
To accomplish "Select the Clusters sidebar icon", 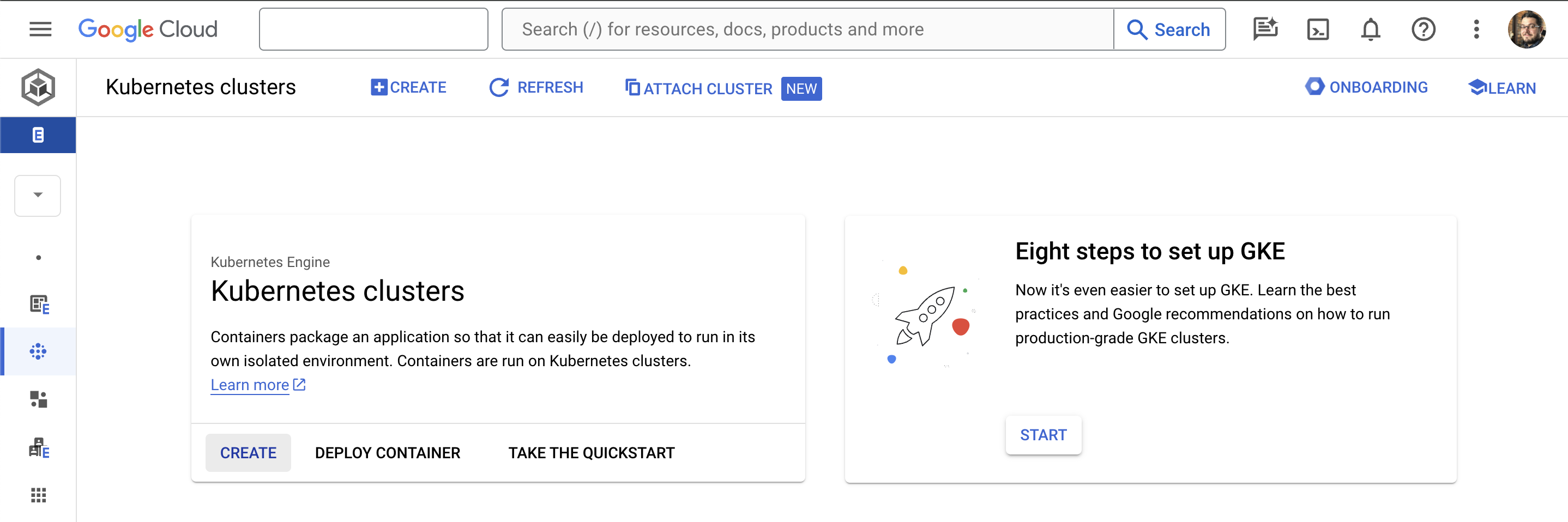I will click(x=38, y=351).
